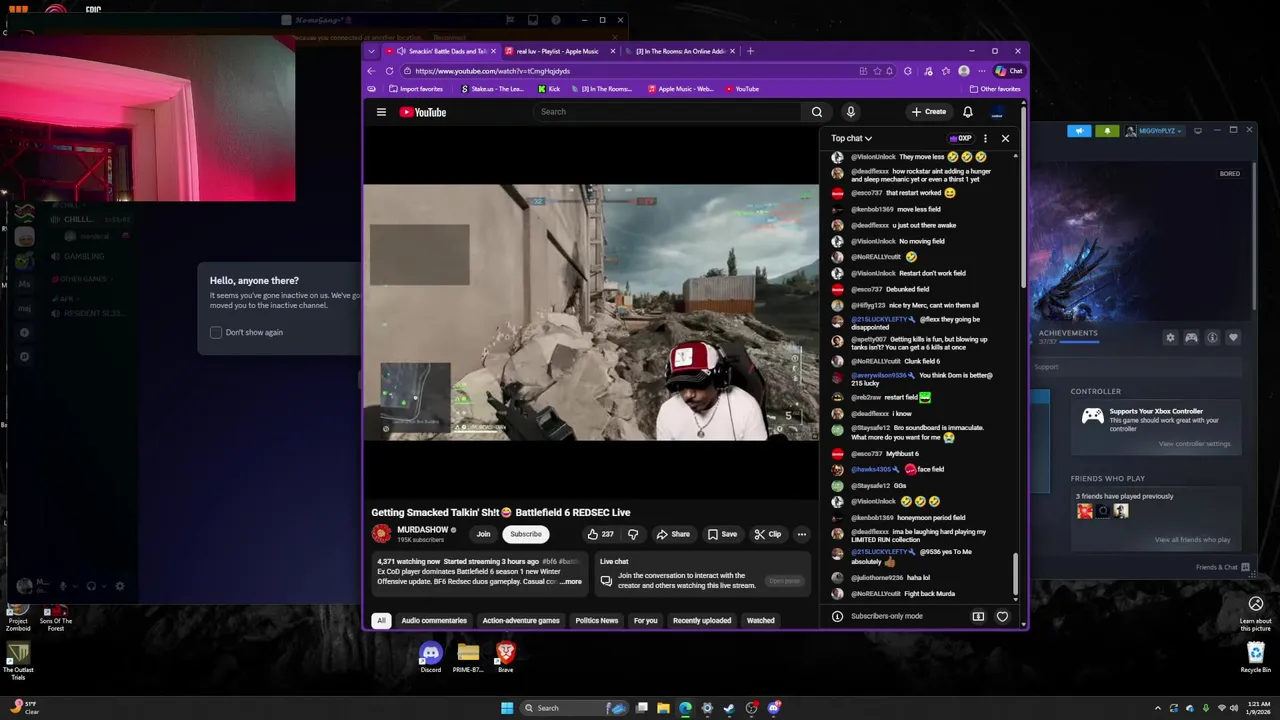
Task: Open YouTube account avatar menu
Action: (997, 112)
